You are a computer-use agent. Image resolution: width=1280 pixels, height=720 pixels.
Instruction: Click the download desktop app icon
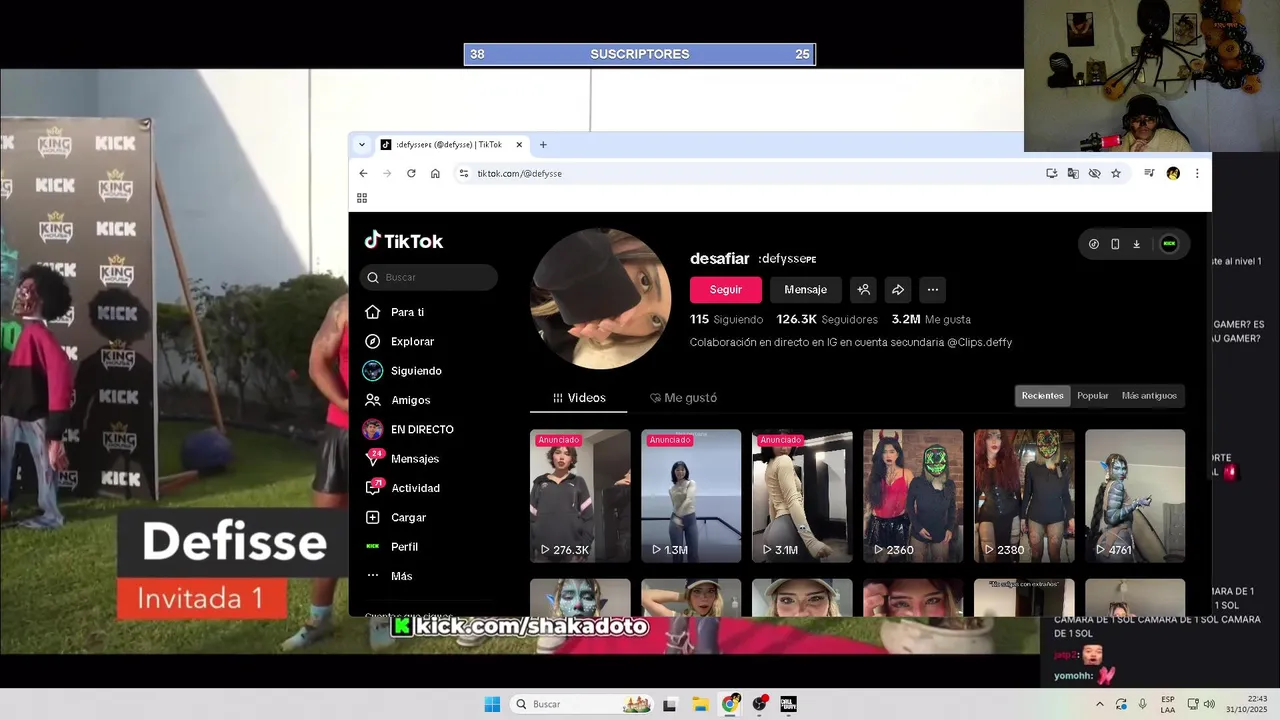coord(1136,244)
